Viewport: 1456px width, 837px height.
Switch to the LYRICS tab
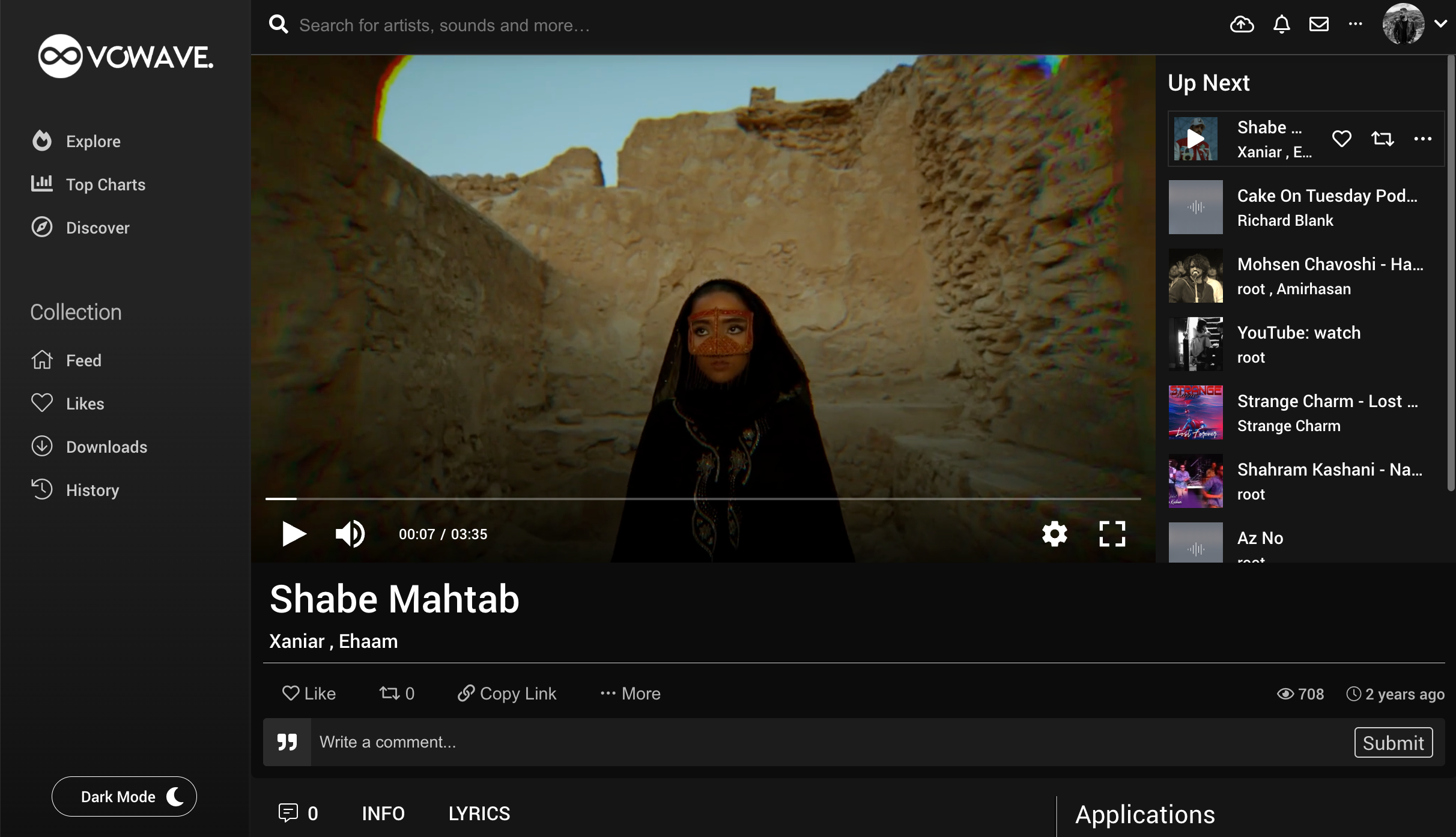click(x=479, y=814)
